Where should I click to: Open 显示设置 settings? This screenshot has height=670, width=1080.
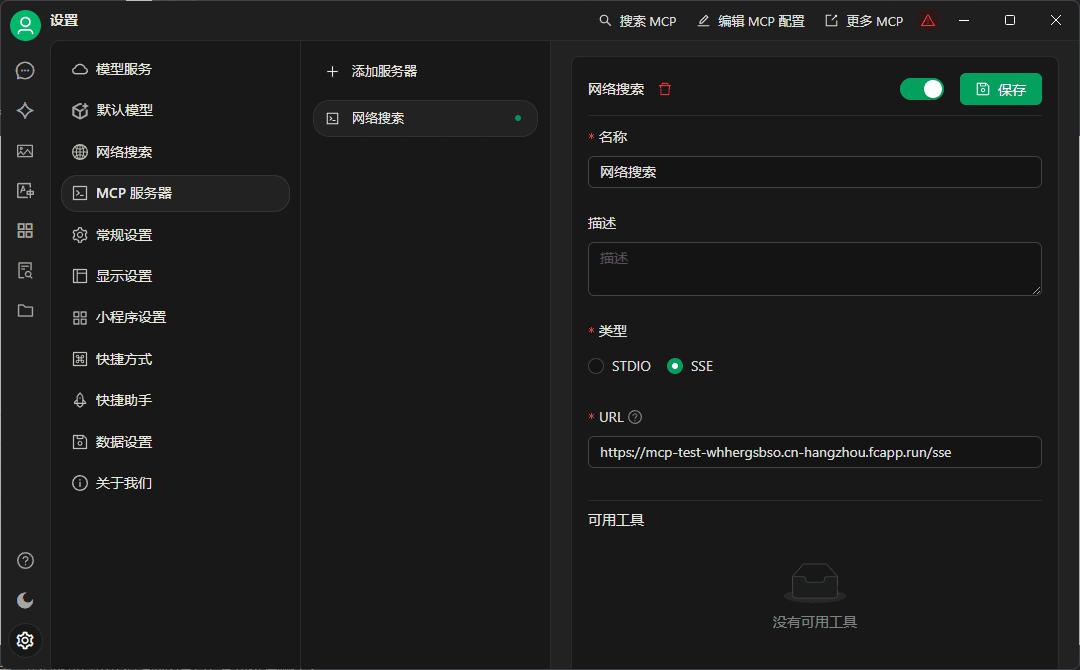176,276
